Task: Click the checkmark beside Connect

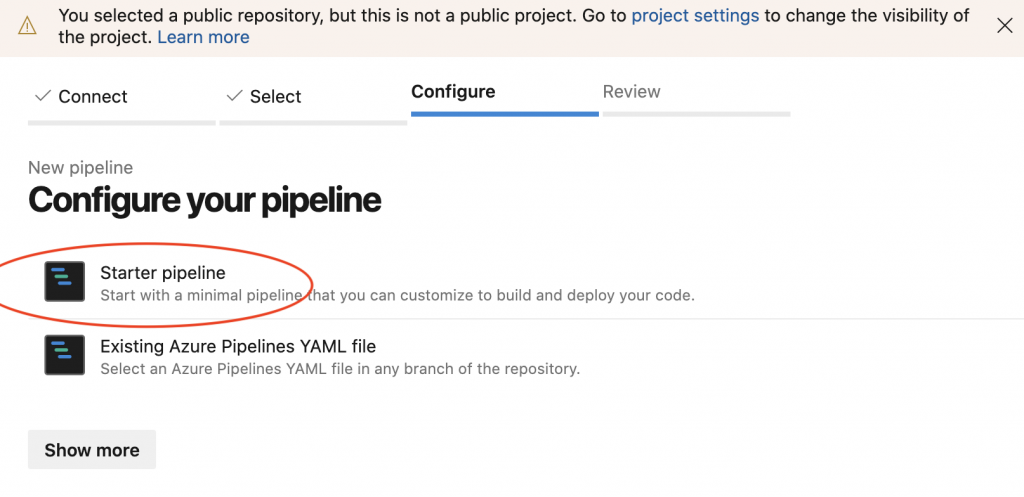Action: pyautogui.click(x=42, y=96)
